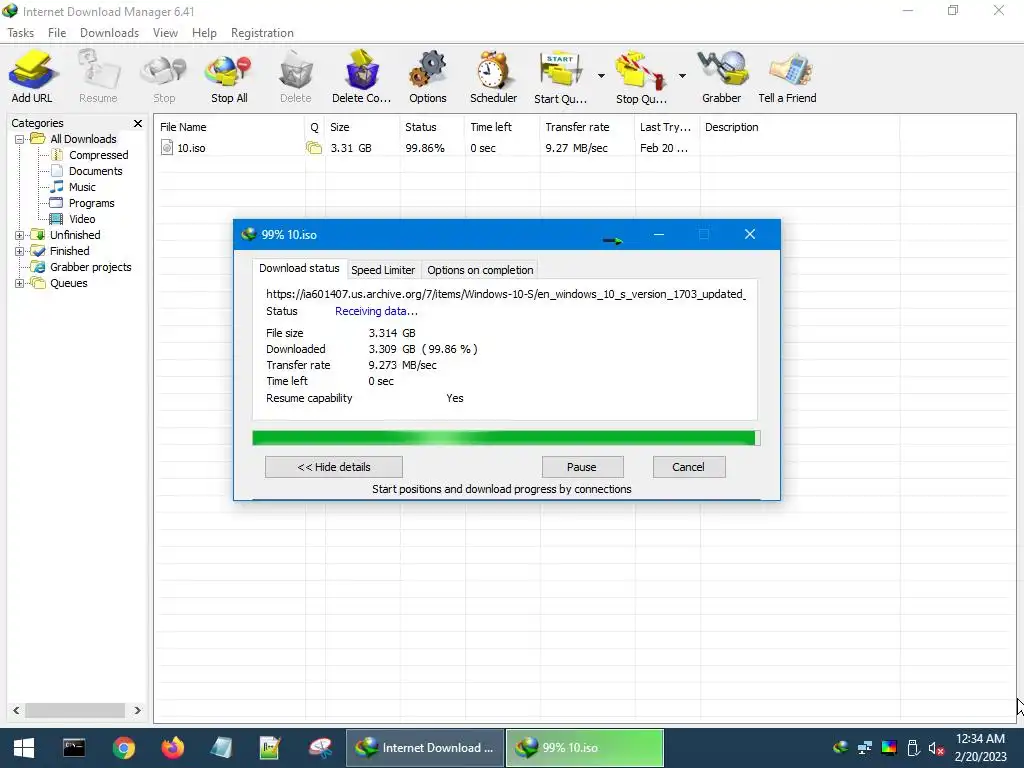This screenshot has width=1024, height=768.
Task: Sort by Description column header
Action: [x=799, y=127]
